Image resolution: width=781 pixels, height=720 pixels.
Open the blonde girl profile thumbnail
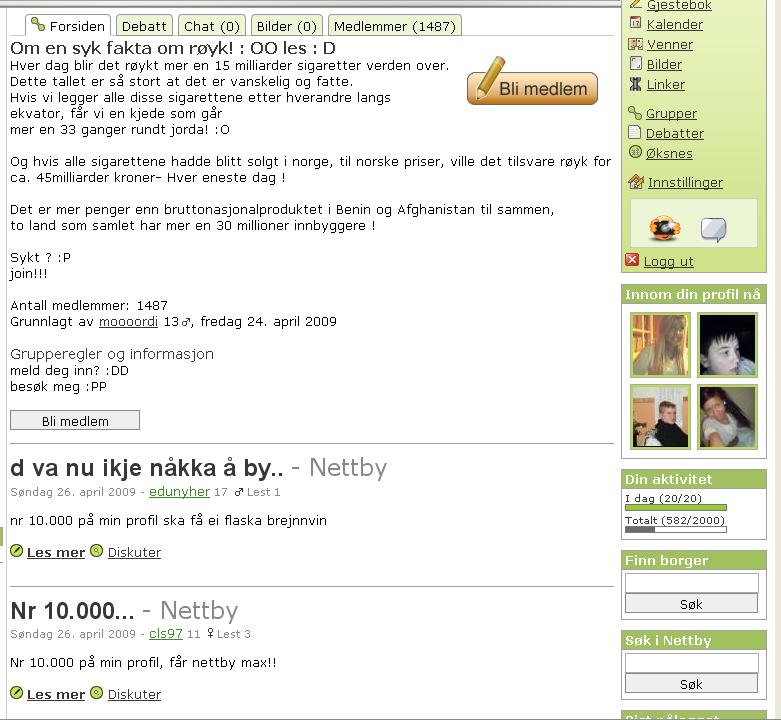click(x=660, y=345)
